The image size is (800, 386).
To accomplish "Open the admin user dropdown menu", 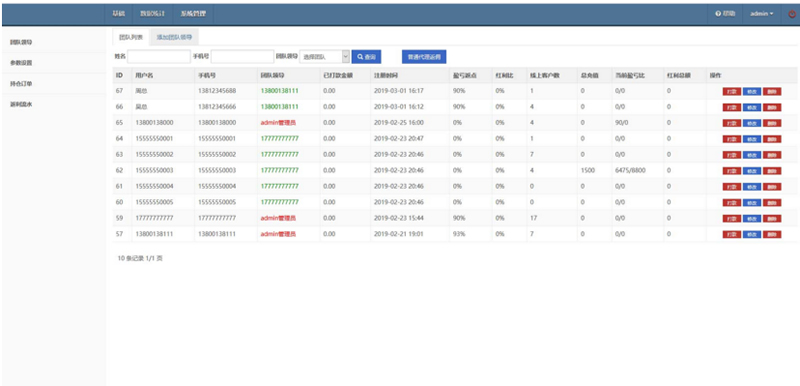I will (x=762, y=14).
